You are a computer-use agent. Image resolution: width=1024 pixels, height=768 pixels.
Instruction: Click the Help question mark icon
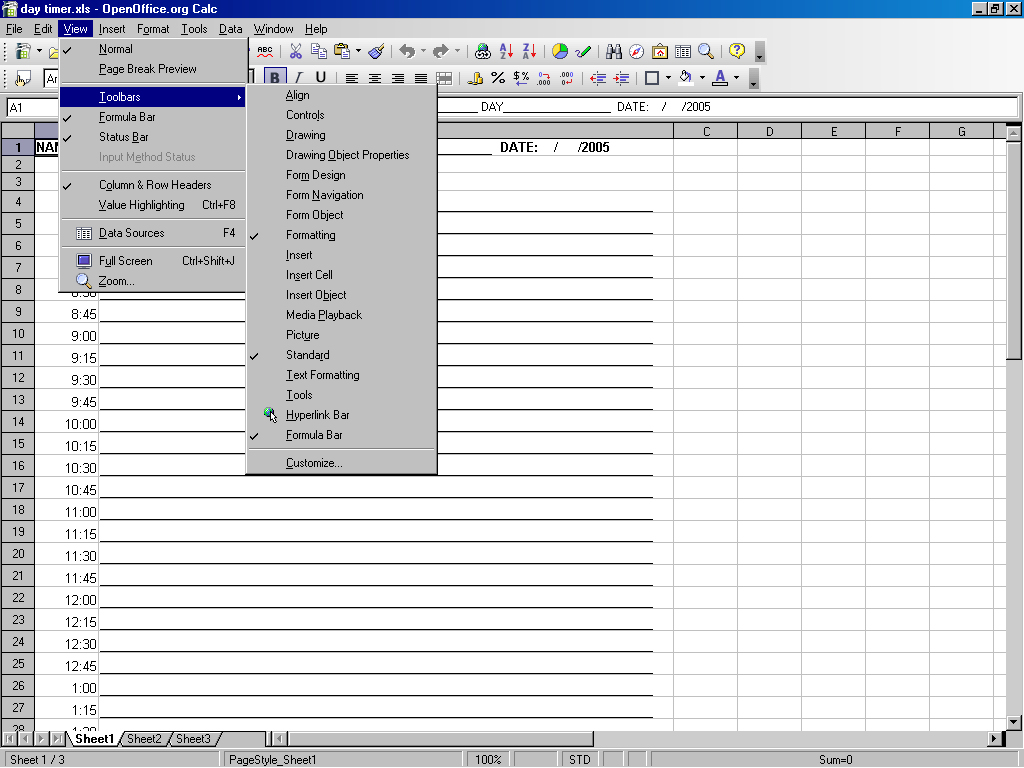pyautogui.click(x=737, y=52)
